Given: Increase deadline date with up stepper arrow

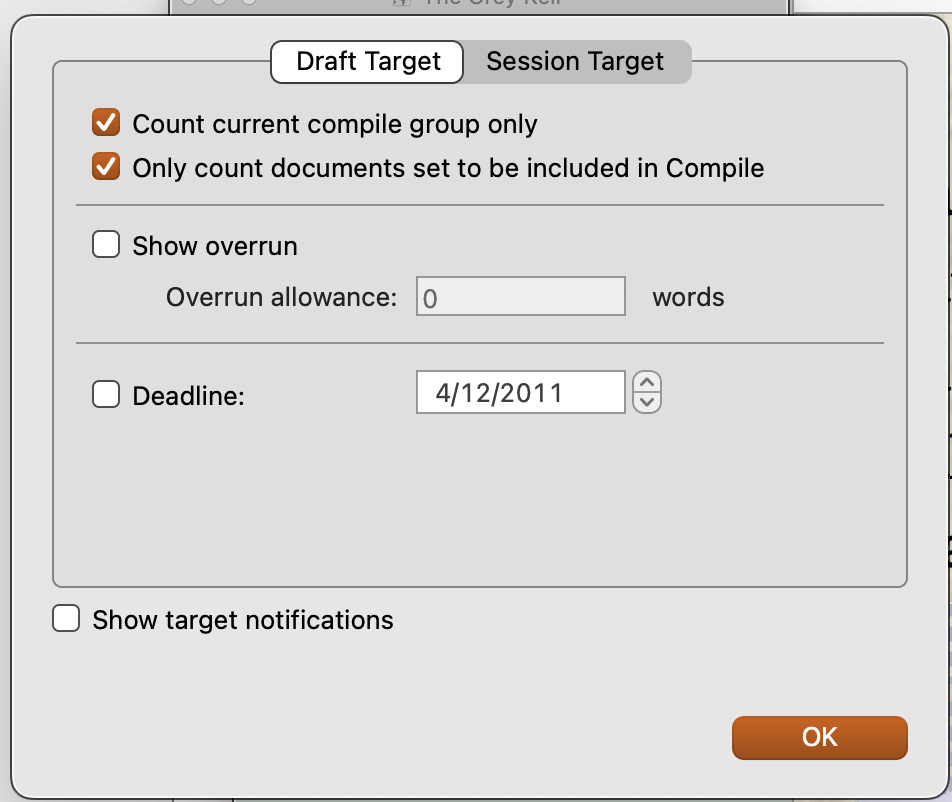Looking at the screenshot, I should 647,382.
